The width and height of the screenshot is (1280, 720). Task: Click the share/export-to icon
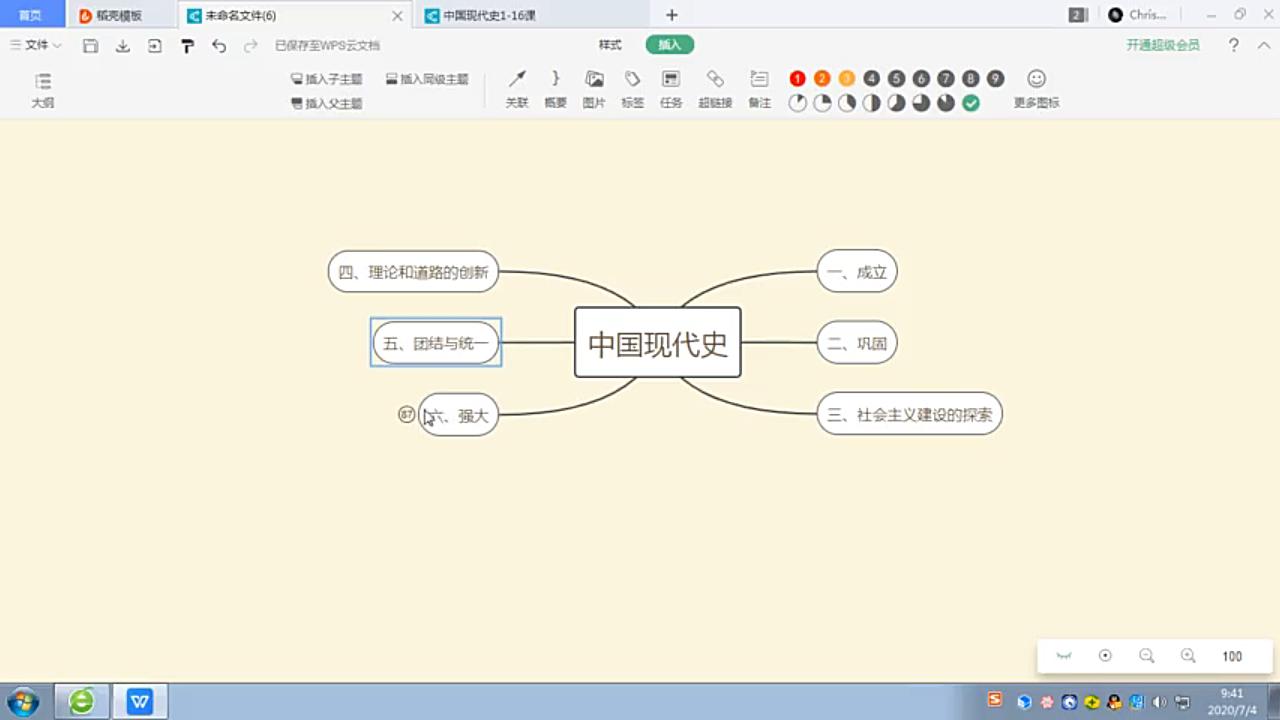[155, 46]
